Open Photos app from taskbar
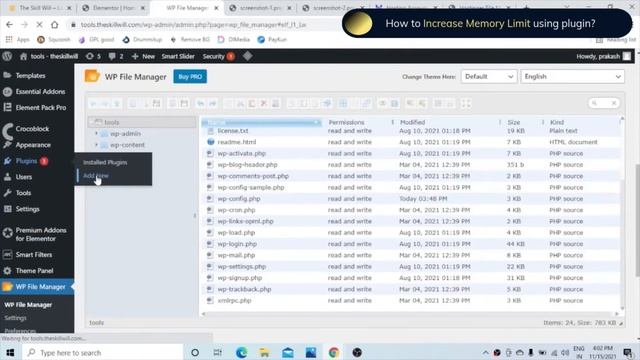 point(311,353)
